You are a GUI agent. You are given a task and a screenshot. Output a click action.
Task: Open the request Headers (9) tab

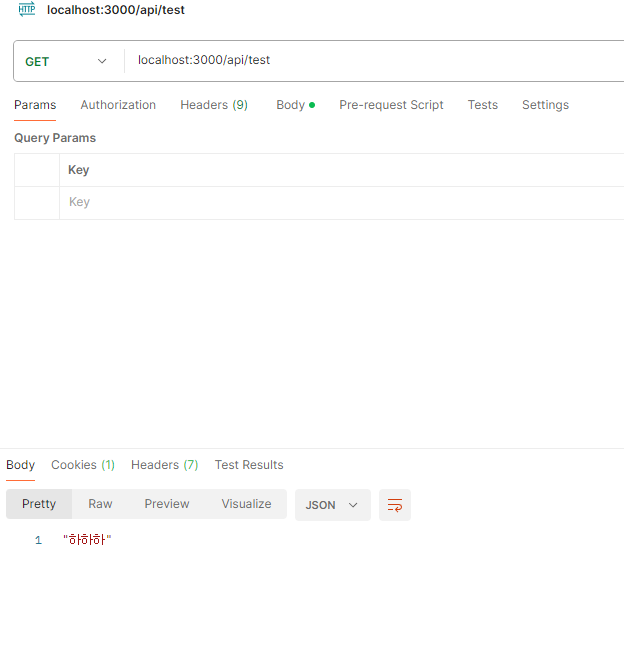(x=214, y=105)
